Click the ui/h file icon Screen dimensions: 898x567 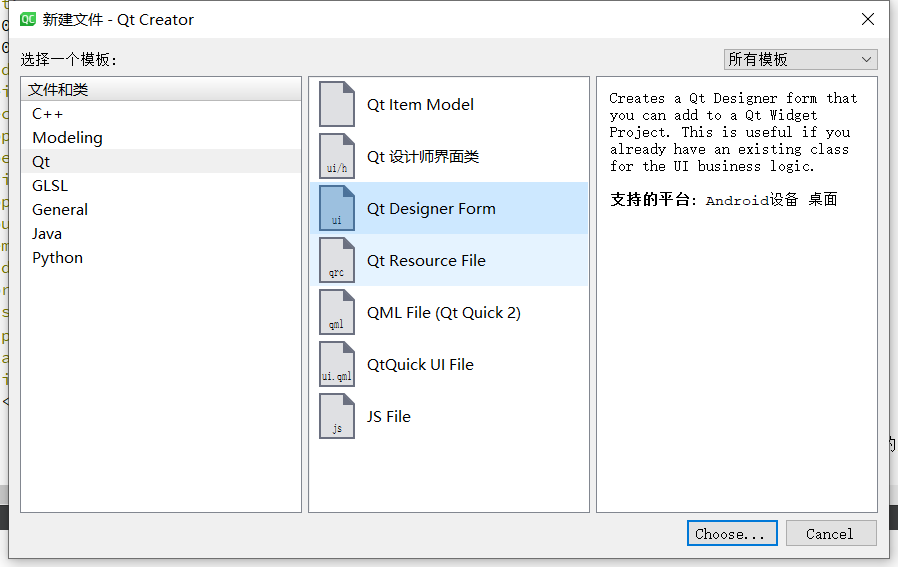click(x=337, y=156)
